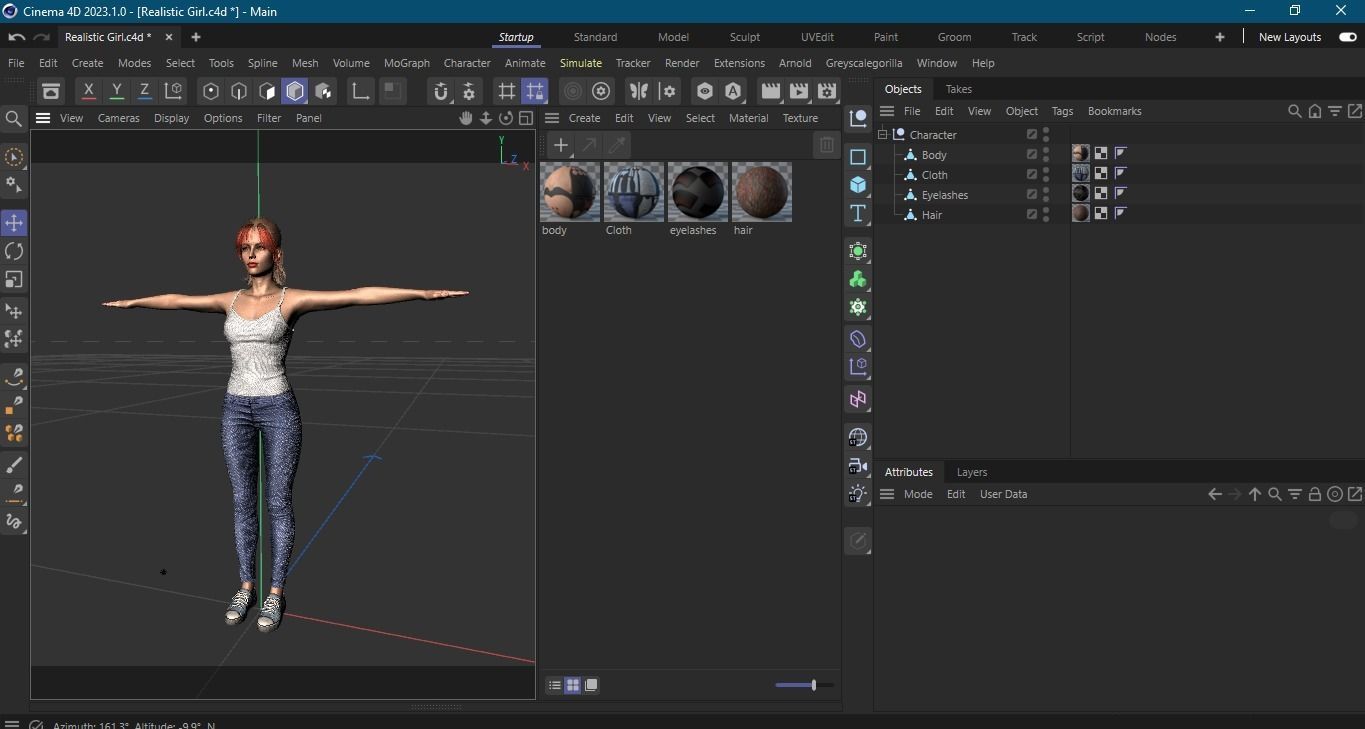Toggle the X axis lock
This screenshot has width=1365, height=729.
click(89, 91)
